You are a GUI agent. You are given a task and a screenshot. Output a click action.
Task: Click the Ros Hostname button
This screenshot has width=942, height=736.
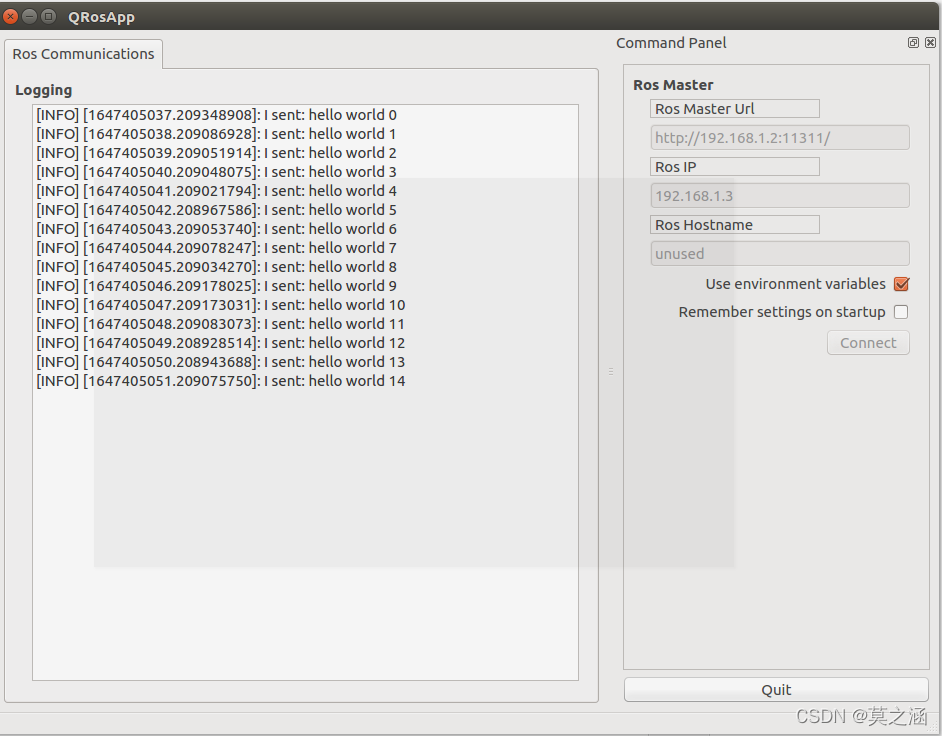734,224
